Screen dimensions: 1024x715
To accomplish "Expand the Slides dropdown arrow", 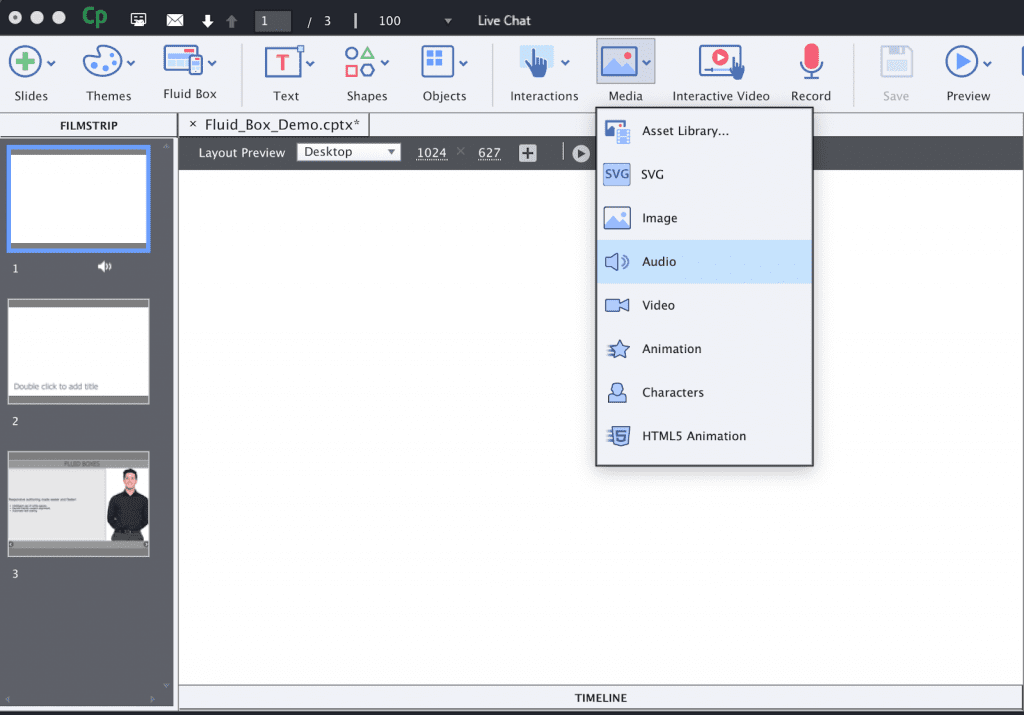I will point(52,63).
